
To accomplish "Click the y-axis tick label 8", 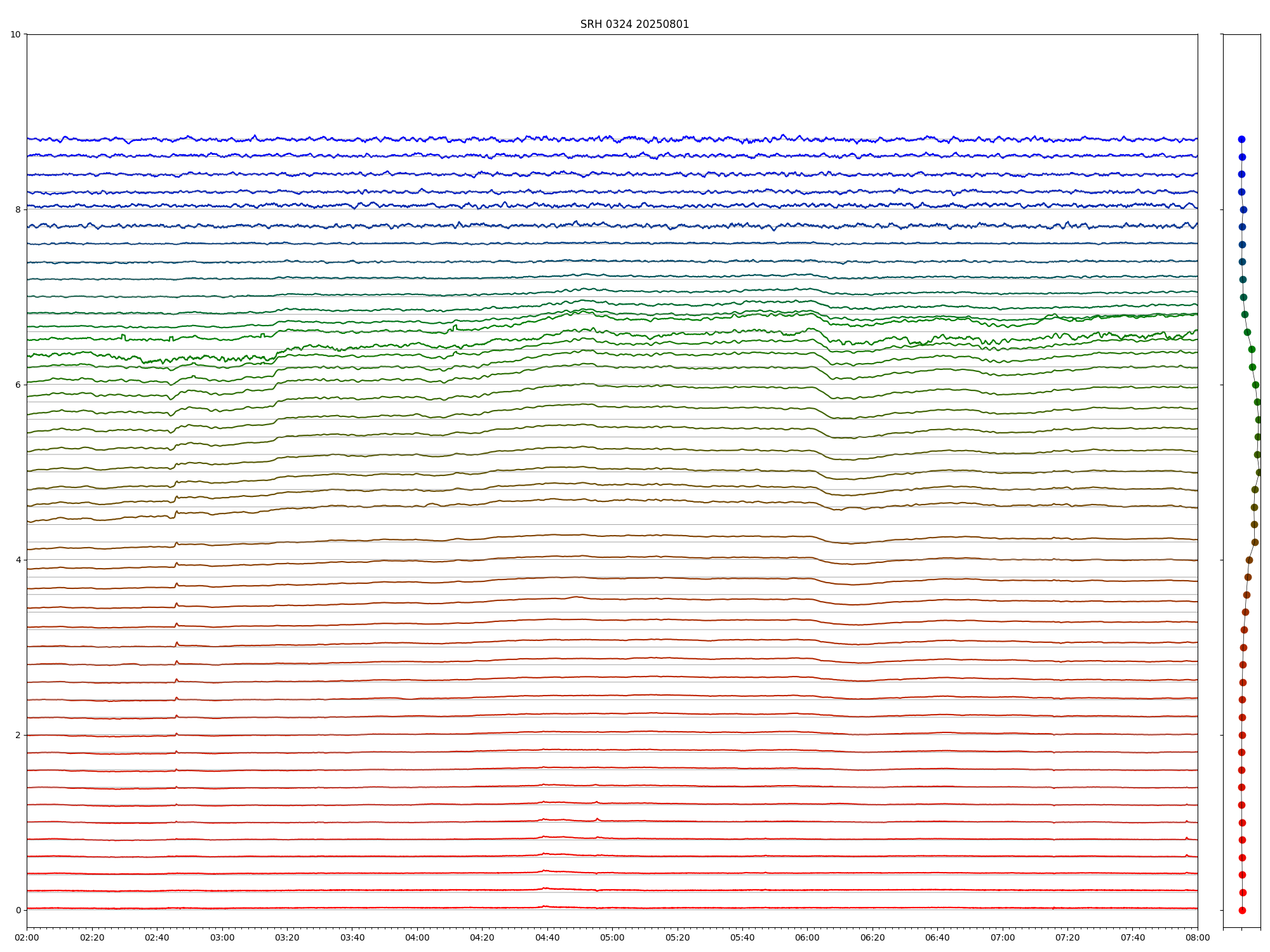I will point(18,209).
